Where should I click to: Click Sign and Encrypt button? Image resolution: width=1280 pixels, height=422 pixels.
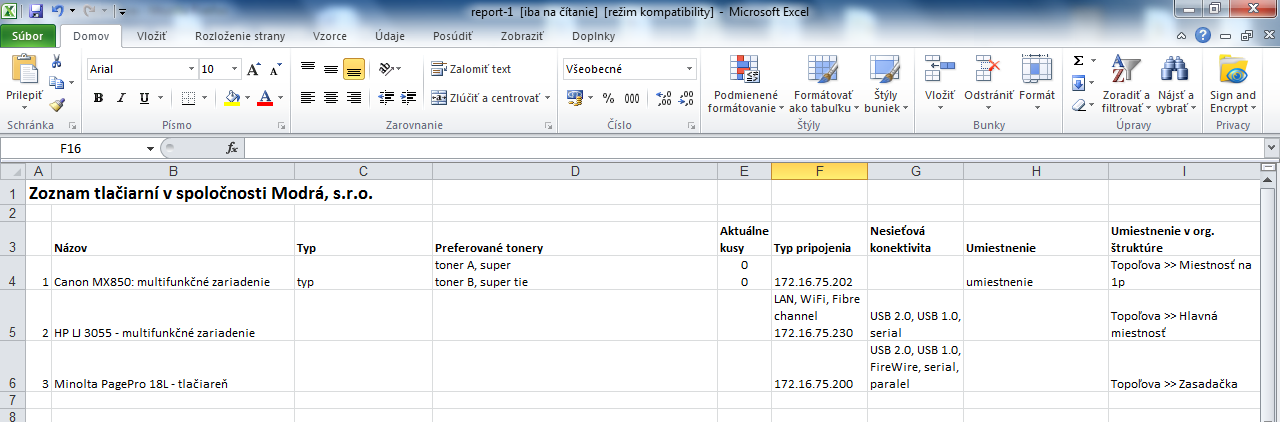(x=1234, y=85)
